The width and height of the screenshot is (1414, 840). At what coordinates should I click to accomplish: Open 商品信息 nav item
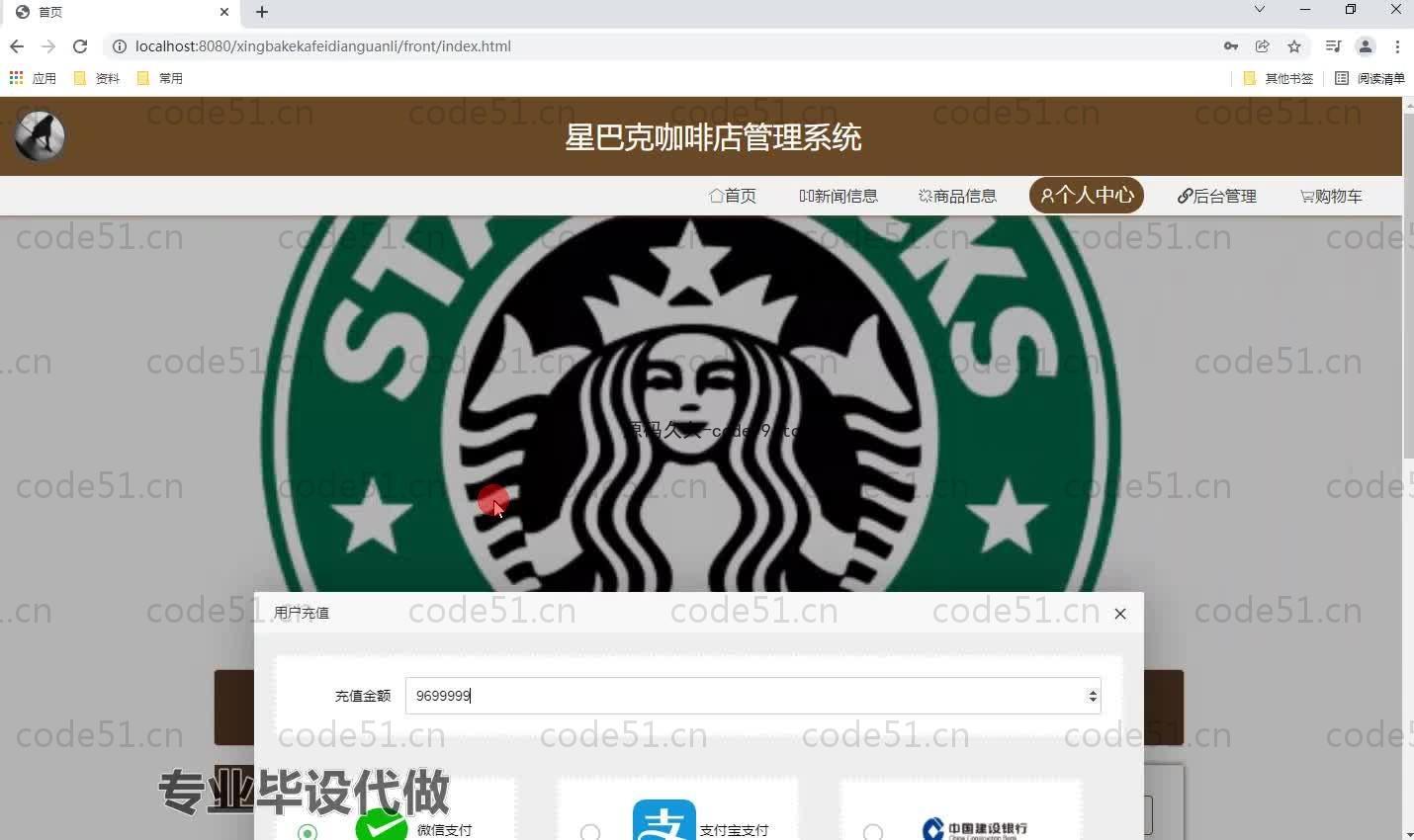pos(957,196)
